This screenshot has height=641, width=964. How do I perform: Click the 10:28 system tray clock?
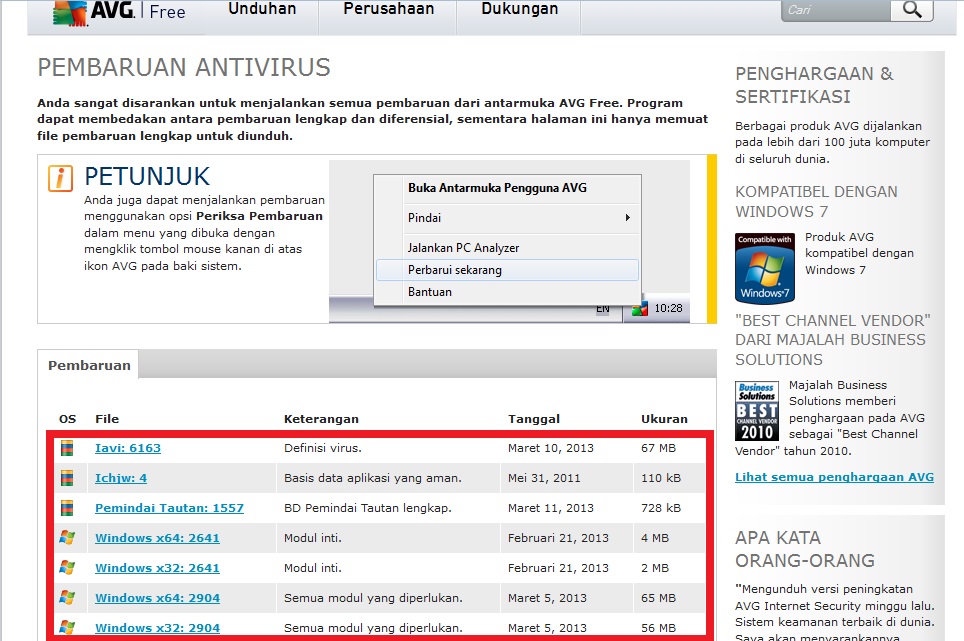pyautogui.click(x=668, y=309)
